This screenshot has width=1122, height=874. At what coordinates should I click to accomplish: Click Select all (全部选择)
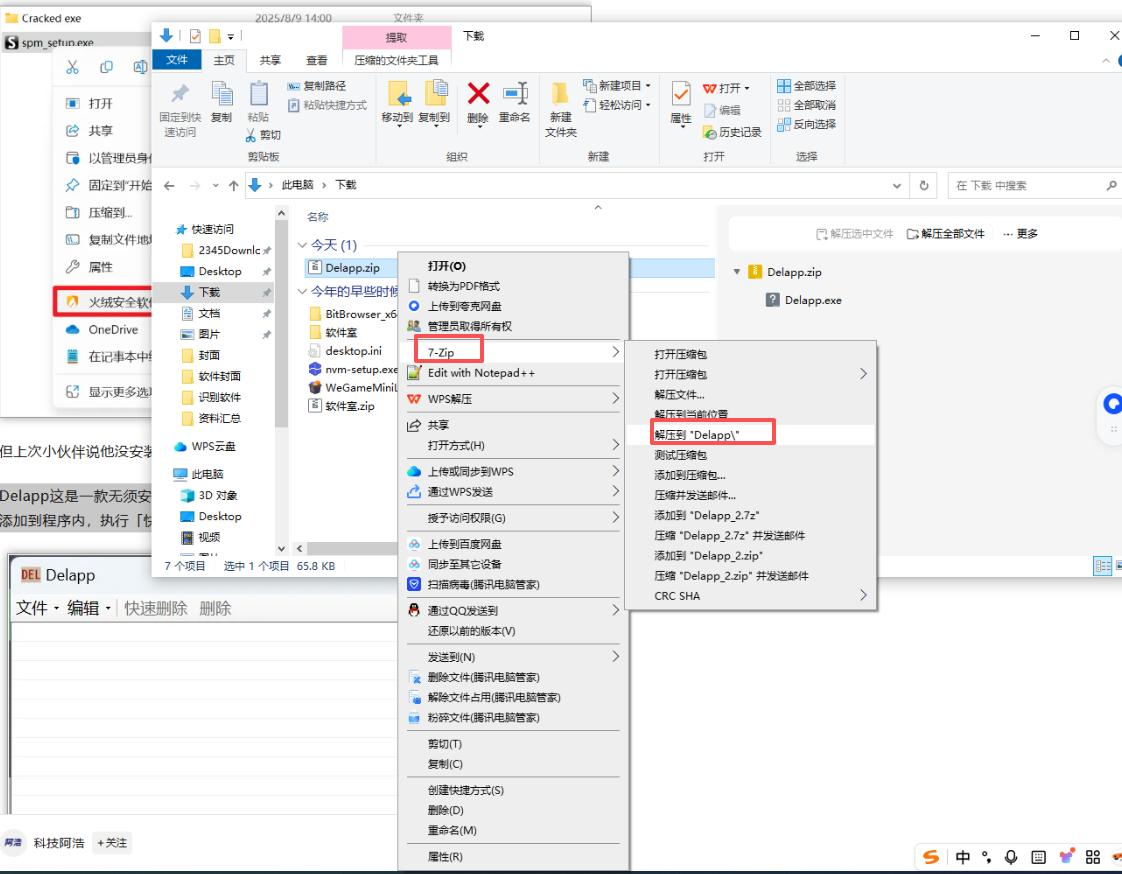(806, 86)
